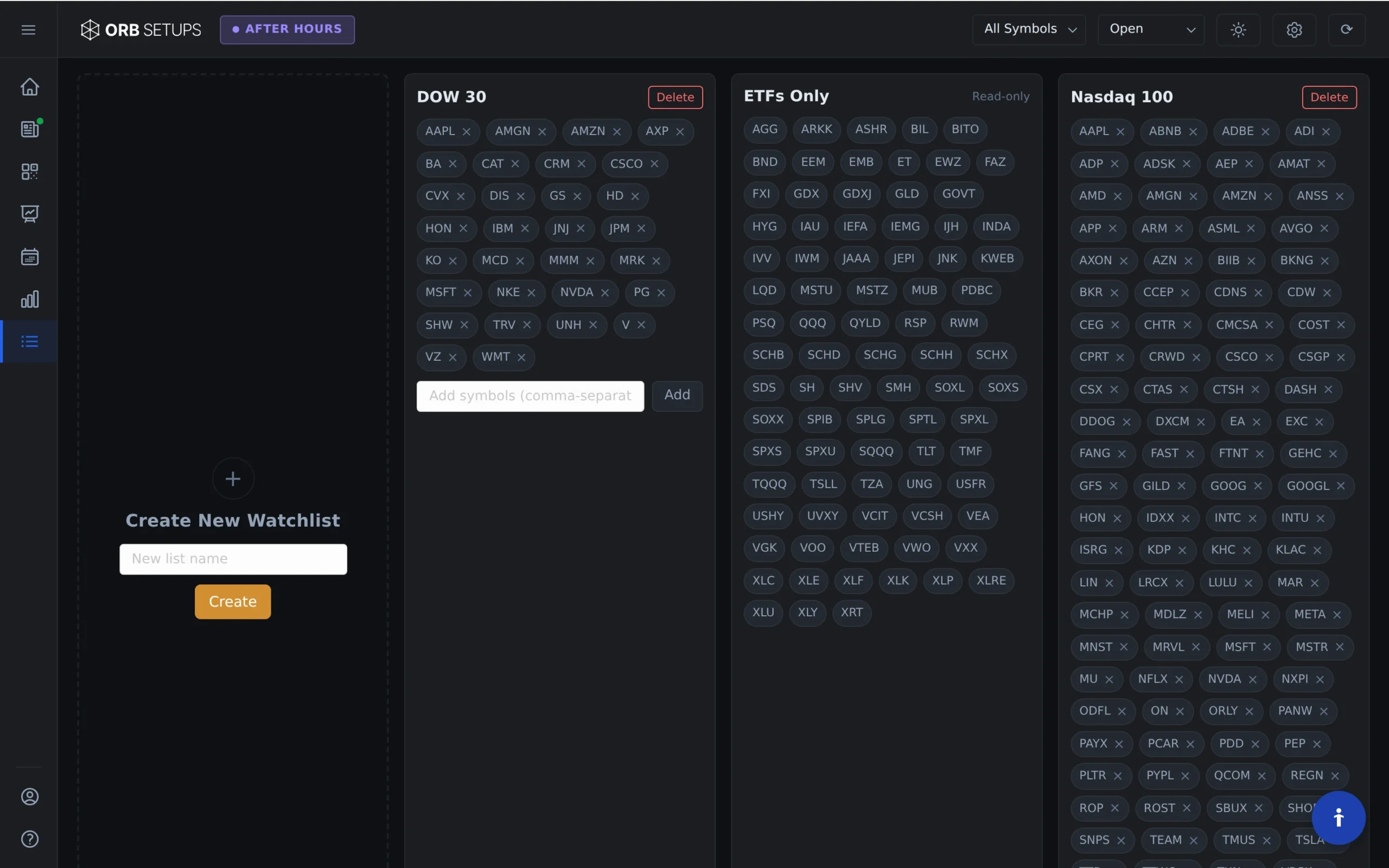1389x868 pixels.
Task: Click the XRT chip in ETFs Only
Action: click(x=852, y=612)
